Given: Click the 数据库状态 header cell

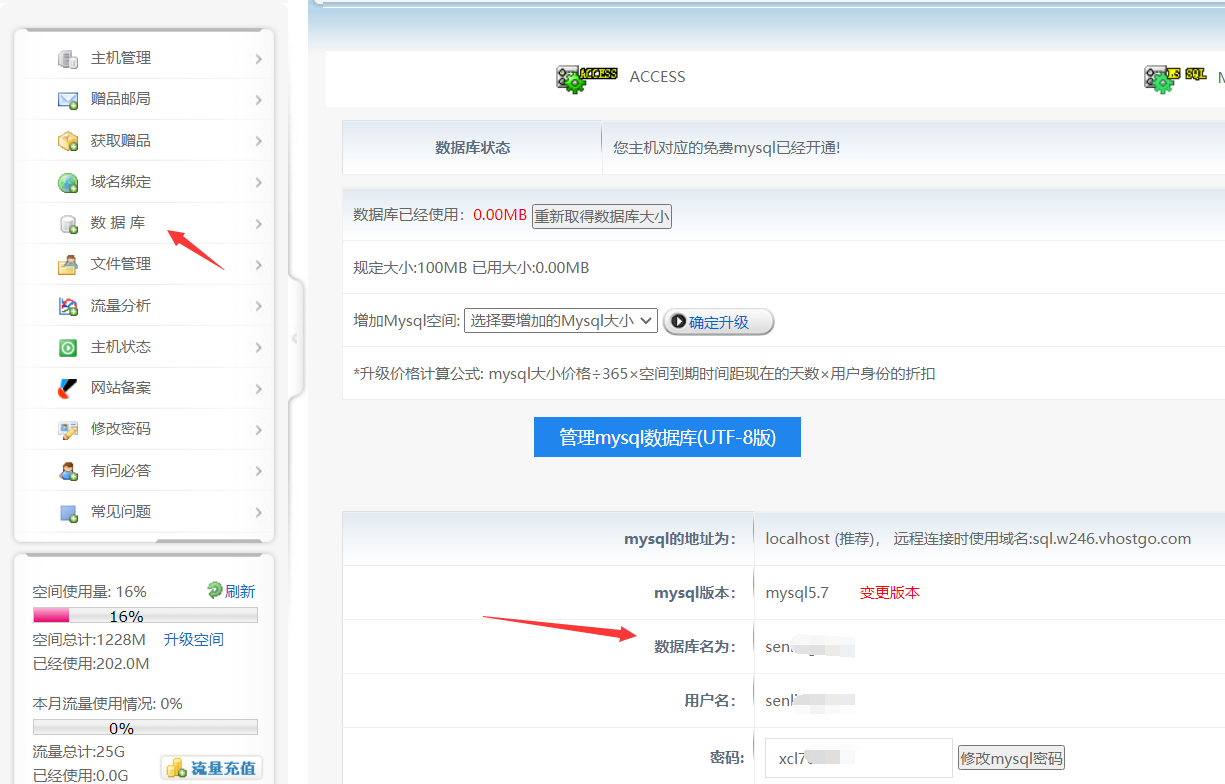Looking at the screenshot, I should [x=472, y=148].
